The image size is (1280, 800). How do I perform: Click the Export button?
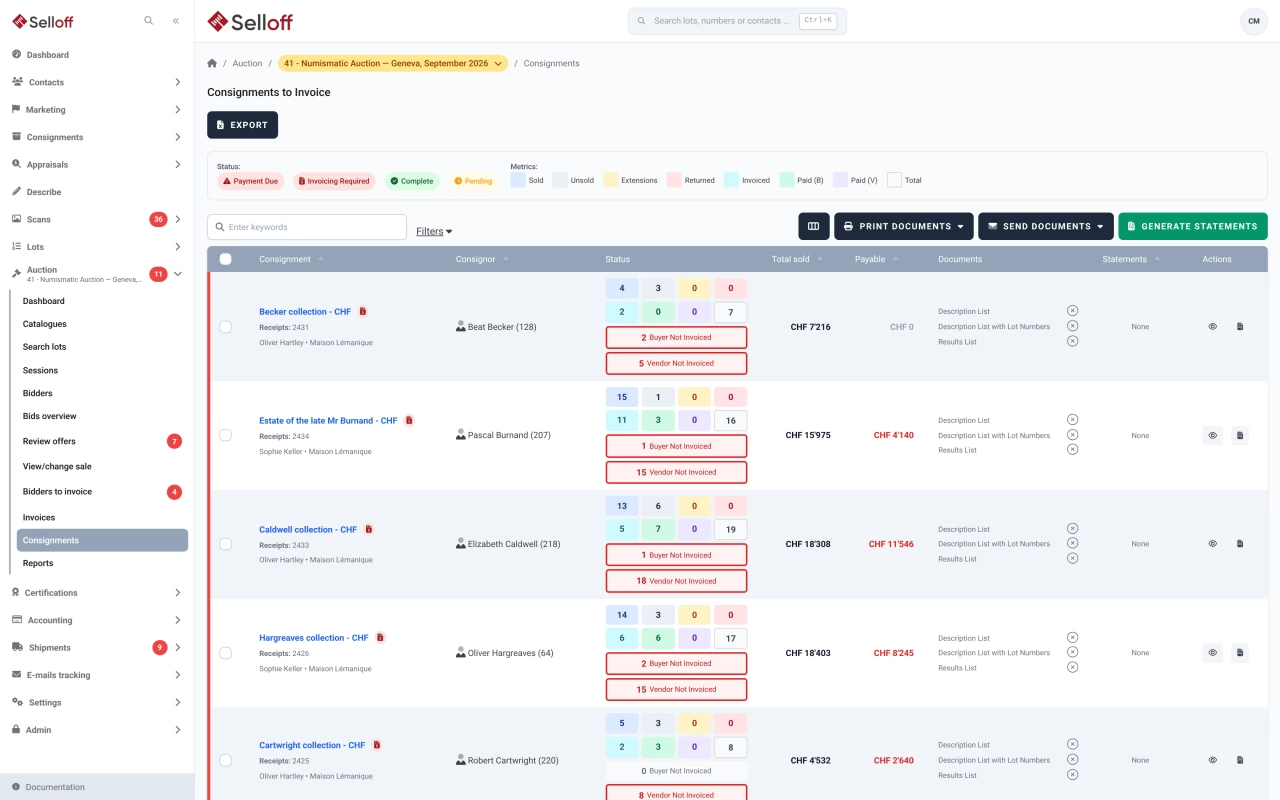242,125
